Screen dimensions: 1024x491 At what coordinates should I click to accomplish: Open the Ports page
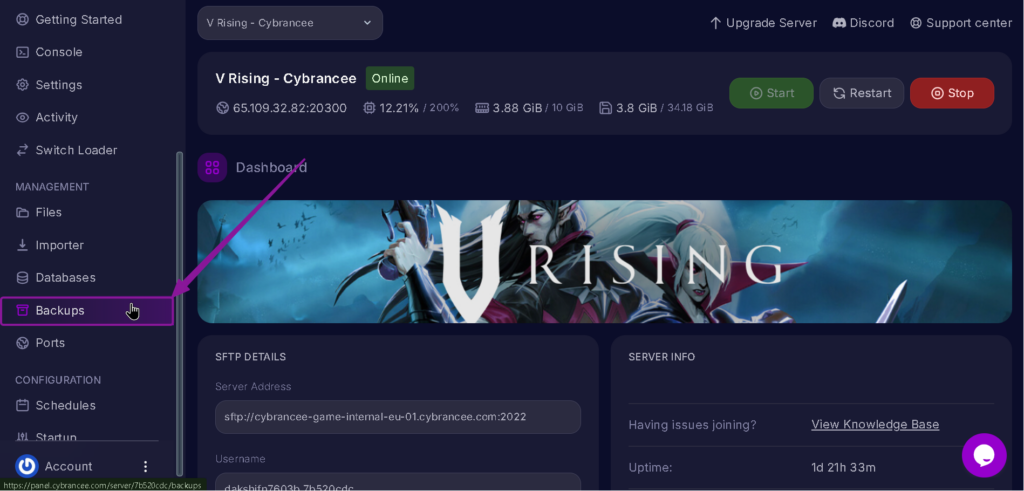[50, 343]
